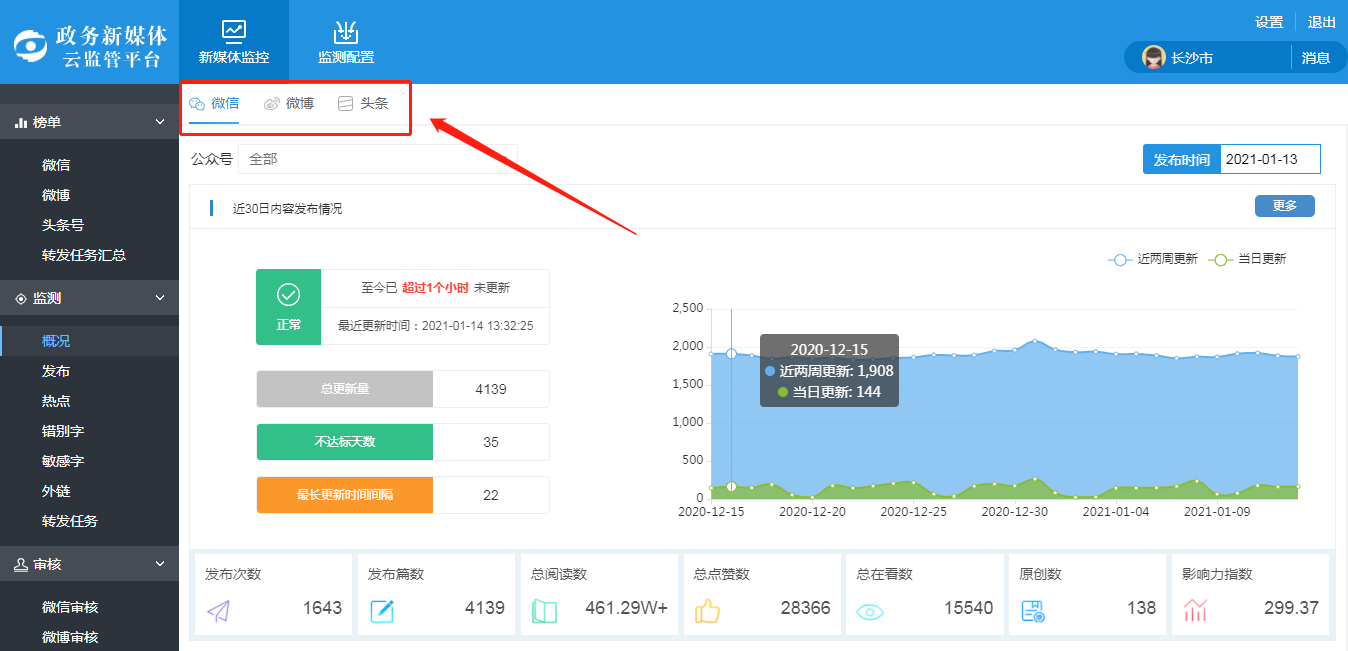Viewport: 1348px width, 651px height.
Task: Click the paper plane icon in 发布次数
Action: (x=218, y=611)
